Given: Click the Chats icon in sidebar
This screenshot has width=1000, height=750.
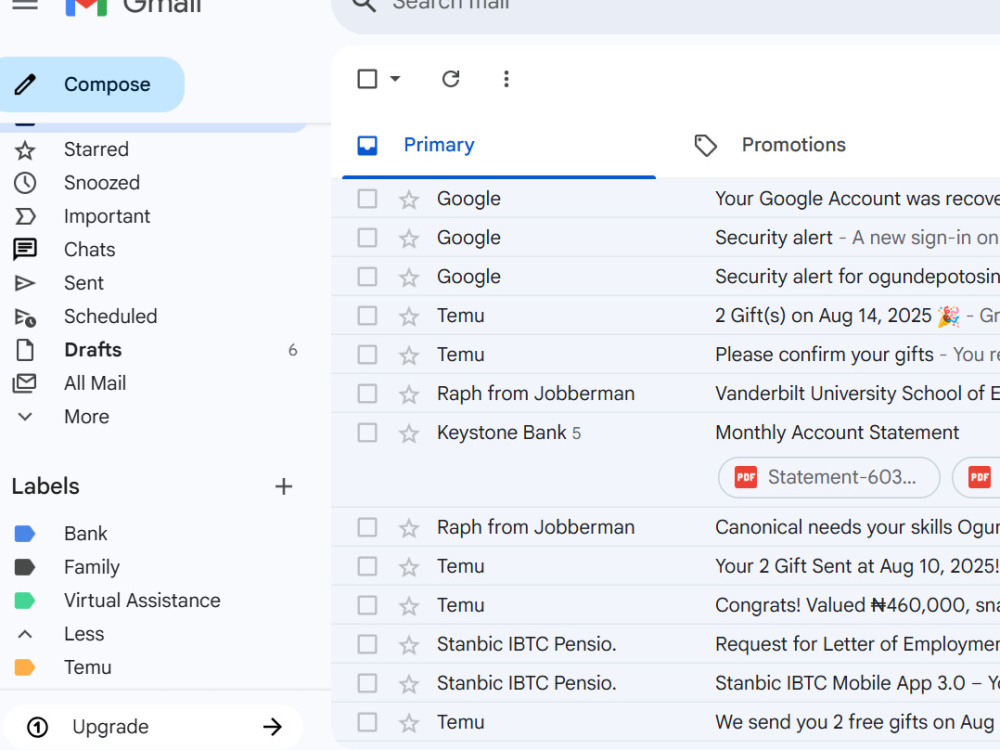Looking at the screenshot, I should tap(25, 249).
